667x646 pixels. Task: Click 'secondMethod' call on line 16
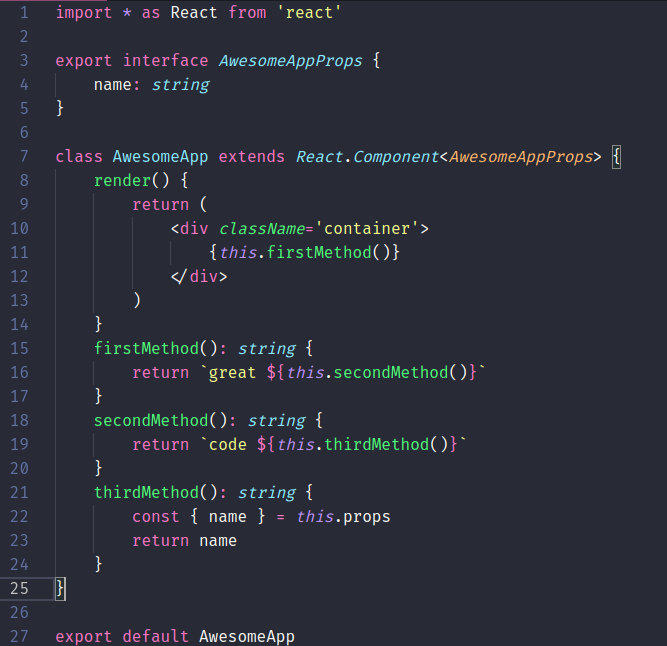pos(391,373)
